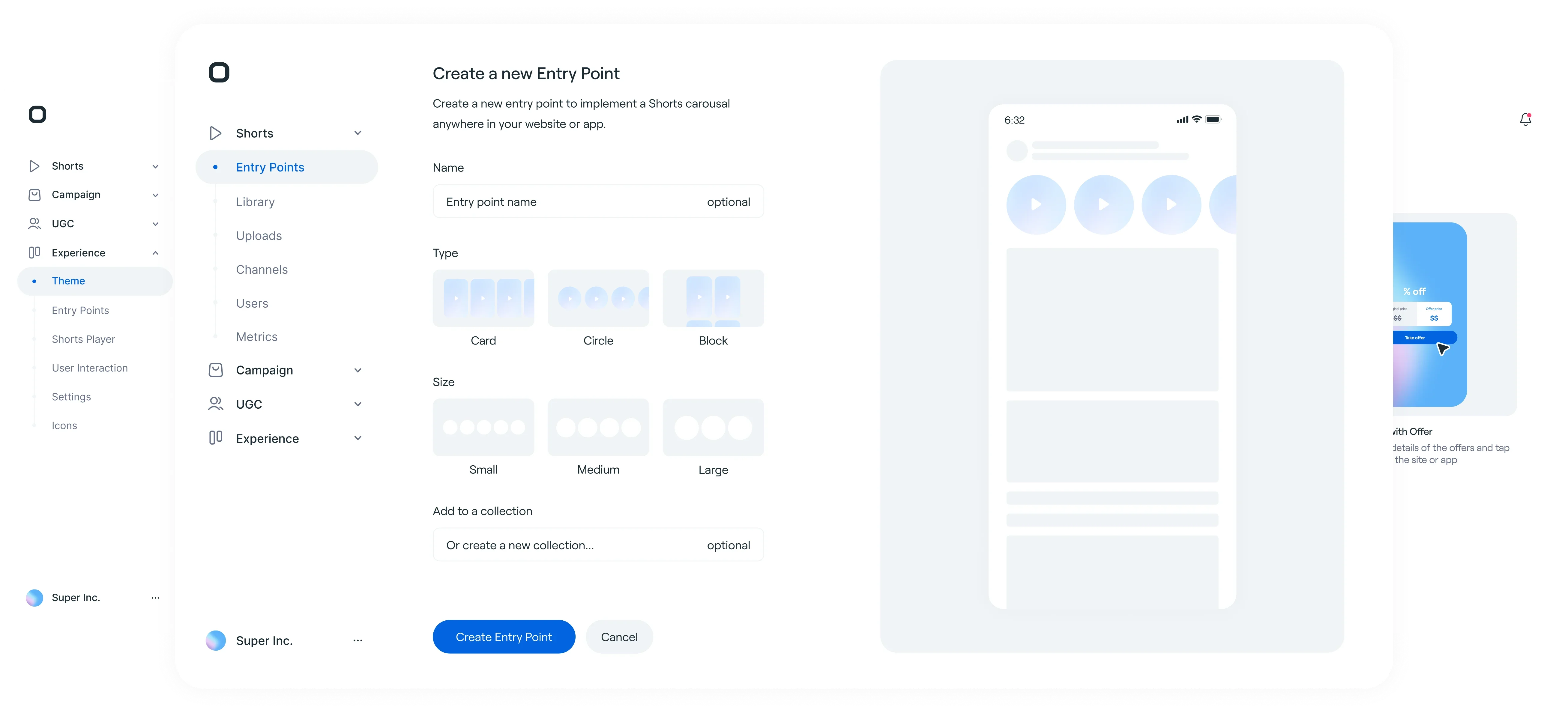Select the Card type option

(483, 299)
